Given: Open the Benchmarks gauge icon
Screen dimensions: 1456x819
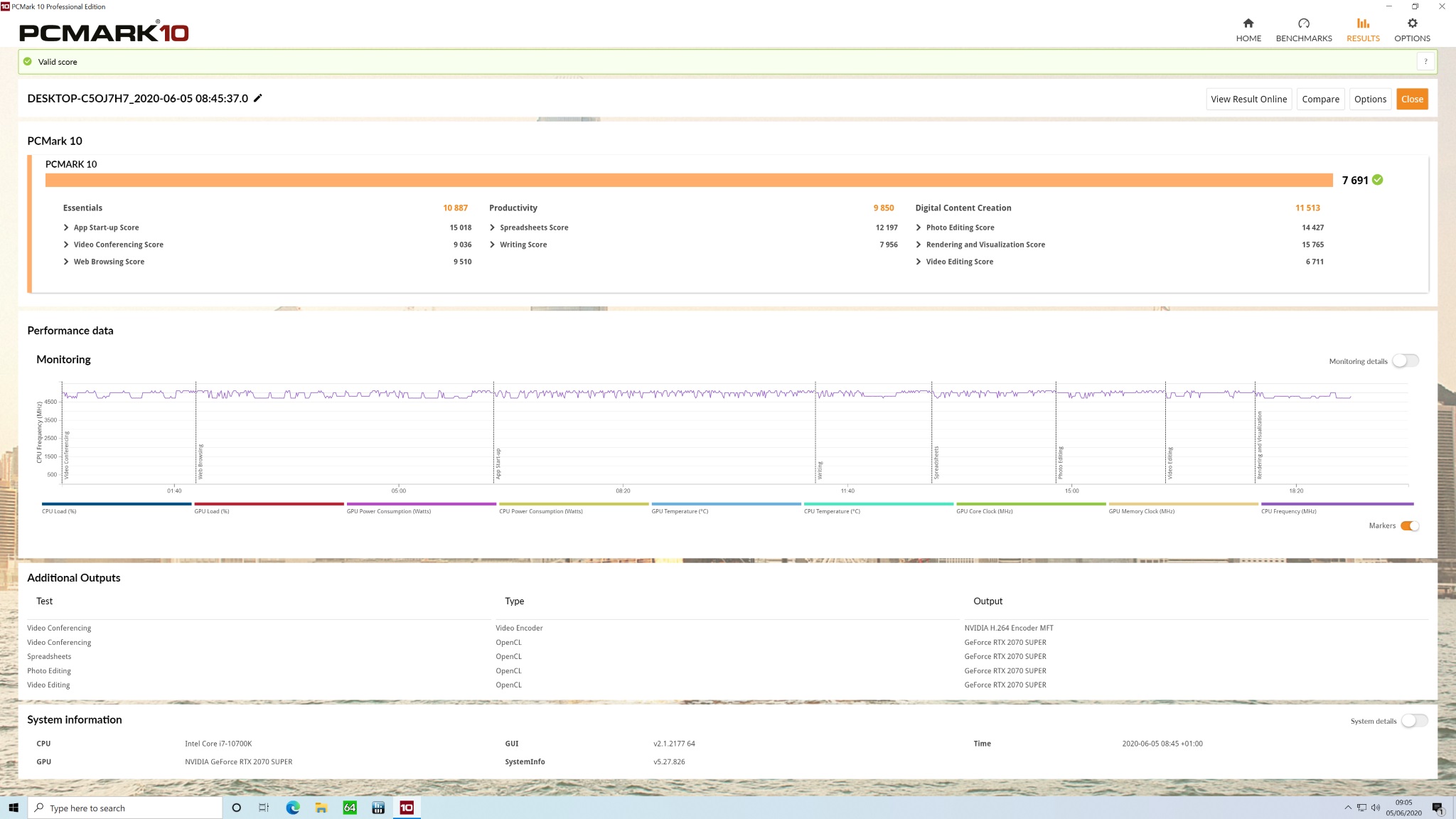Looking at the screenshot, I should tap(1303, 23).
